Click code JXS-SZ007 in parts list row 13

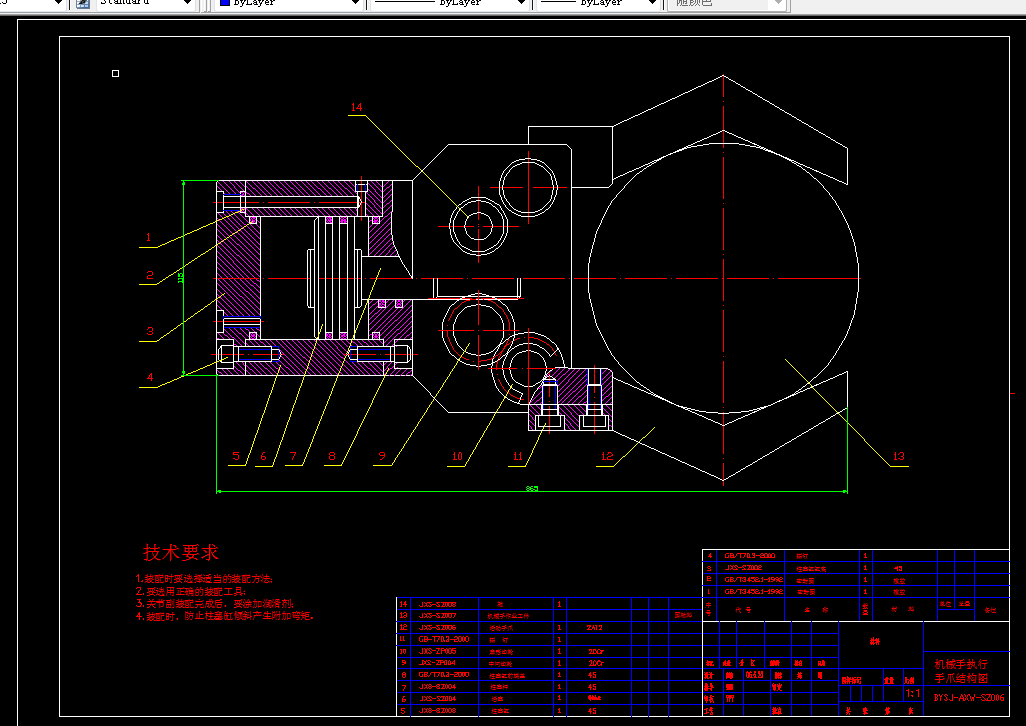(x=437, y=615)
